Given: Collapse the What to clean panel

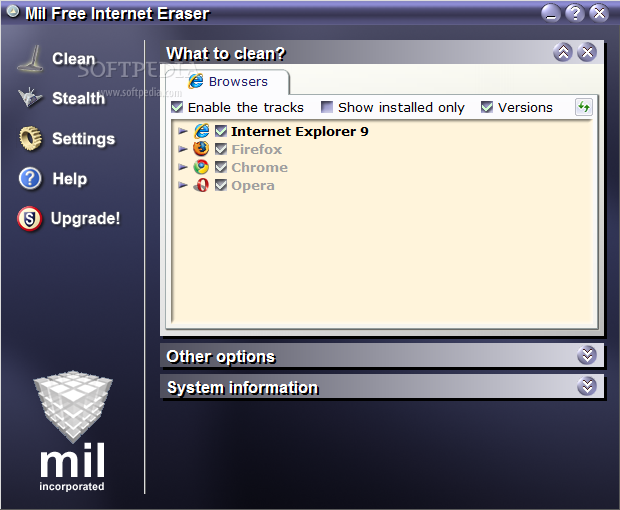Looking at the screenshot, I should (563, 52).
